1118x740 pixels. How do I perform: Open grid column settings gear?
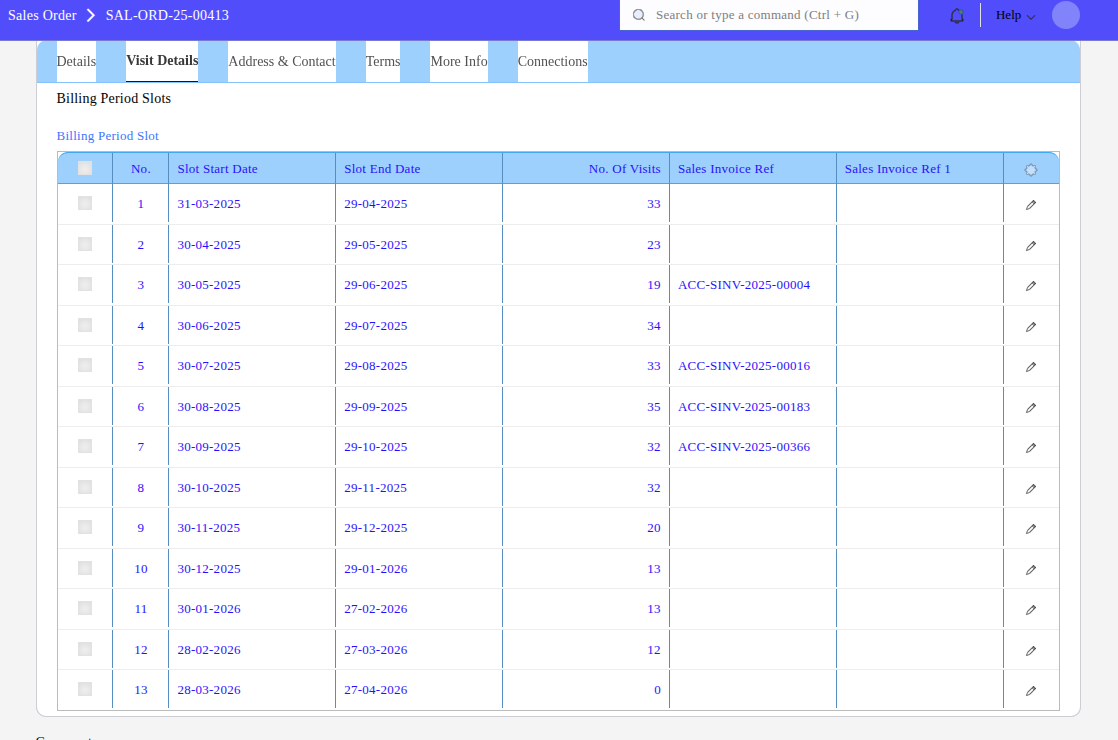1031,170
